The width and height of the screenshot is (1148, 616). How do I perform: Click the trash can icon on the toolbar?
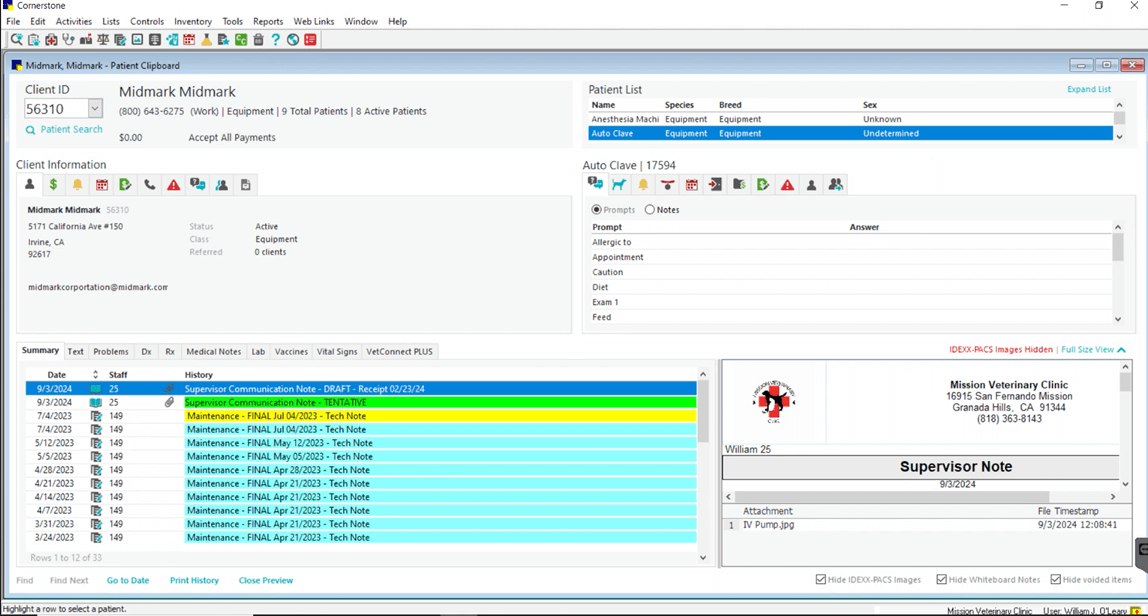coord(258,39)
